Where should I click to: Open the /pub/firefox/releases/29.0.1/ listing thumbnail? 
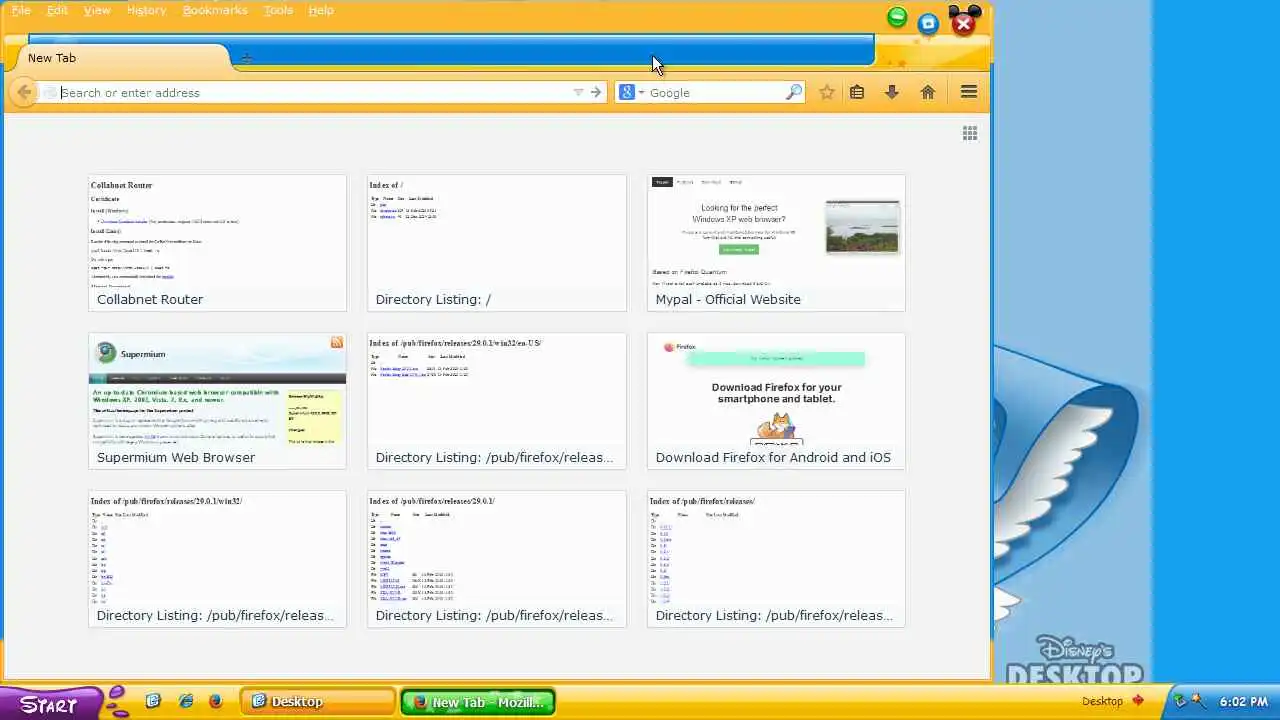pos(497,559)
